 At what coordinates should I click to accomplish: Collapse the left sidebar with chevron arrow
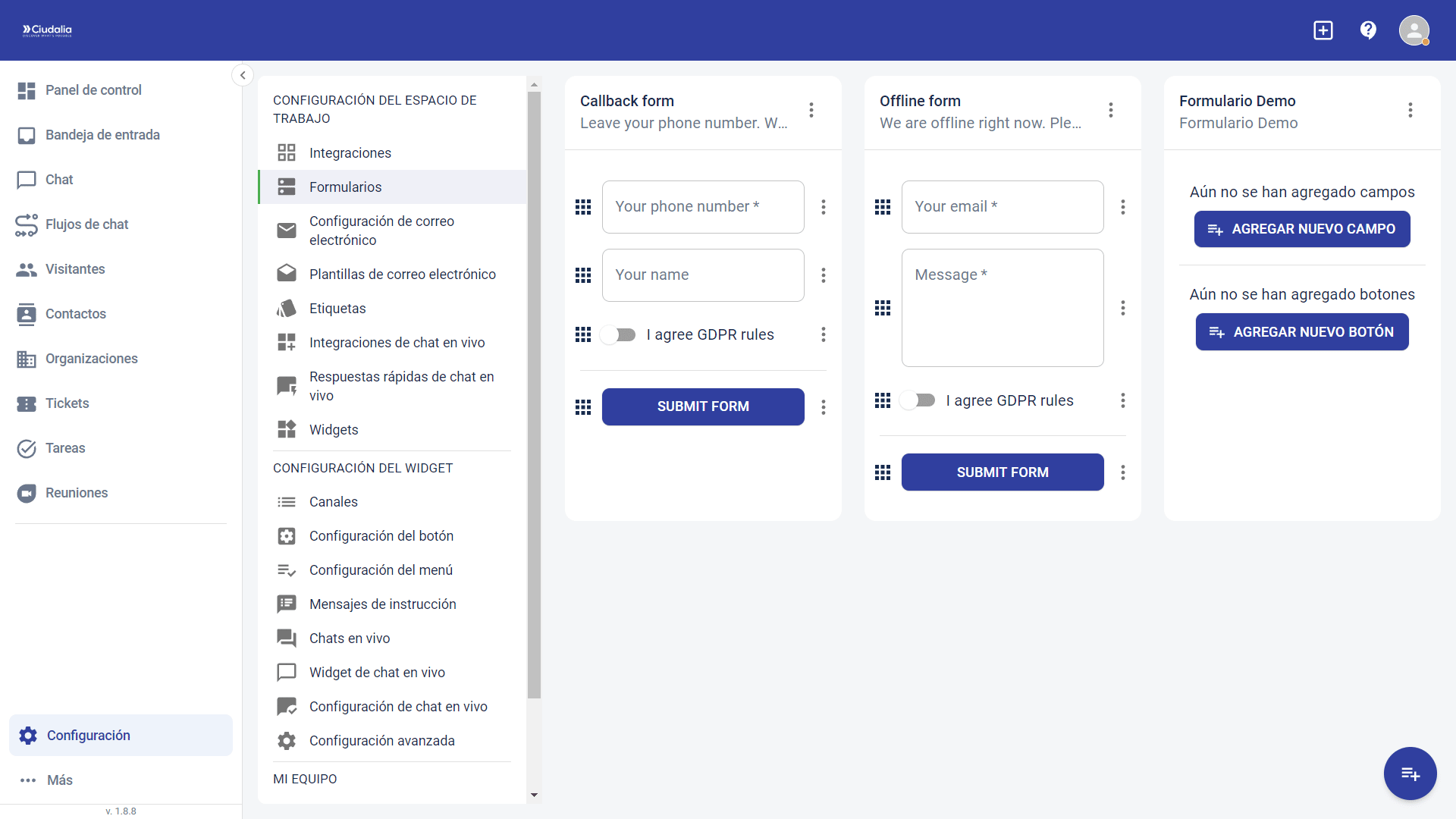243,75
